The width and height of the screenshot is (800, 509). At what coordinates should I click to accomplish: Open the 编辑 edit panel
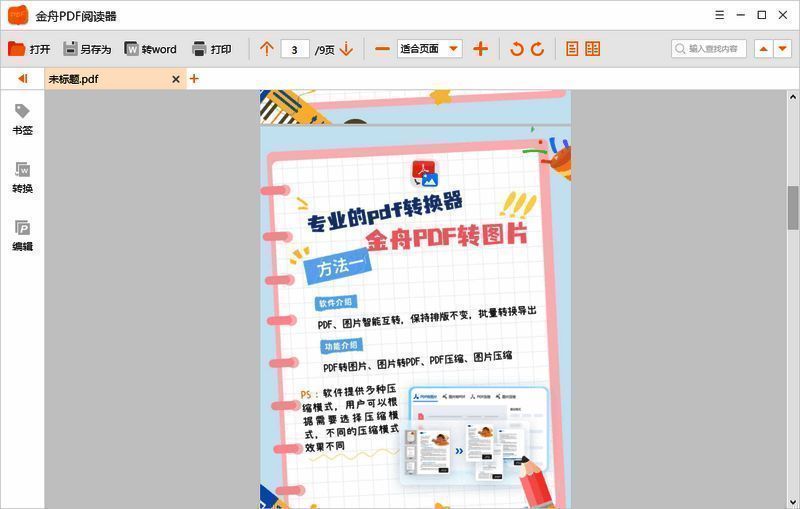tap(22, 236)
